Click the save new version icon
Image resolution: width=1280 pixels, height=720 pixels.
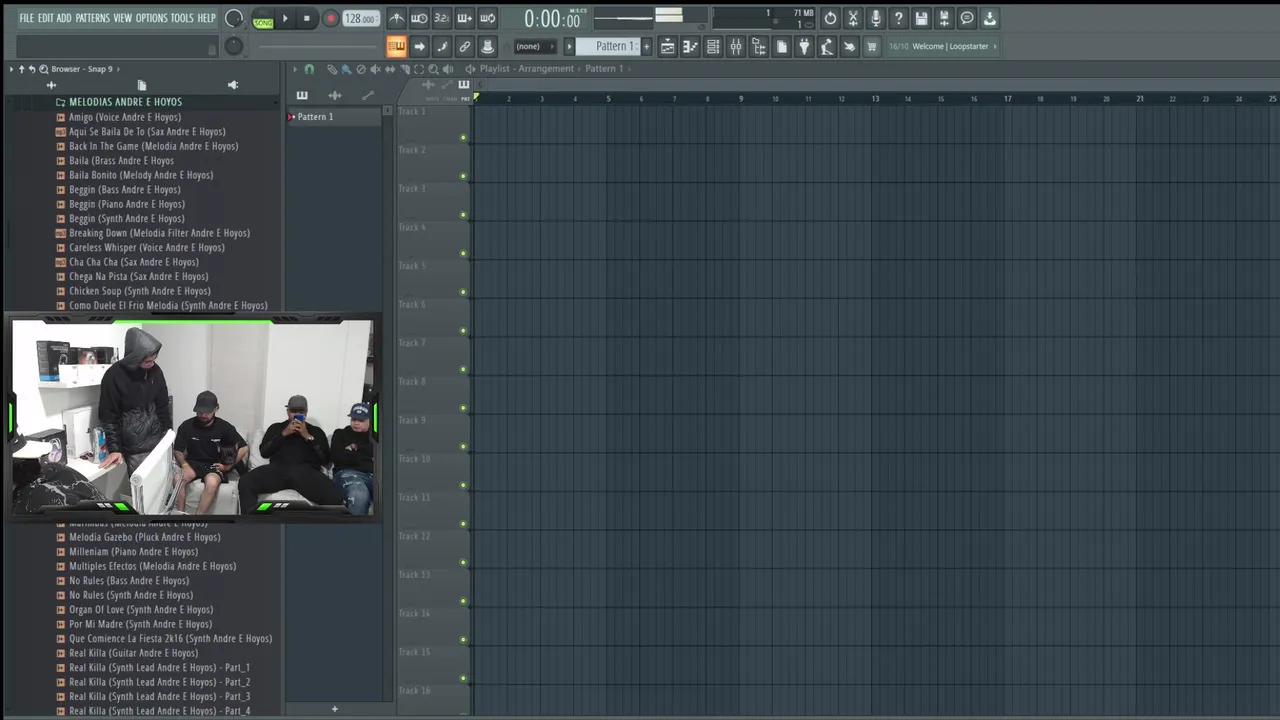point(944,18)
